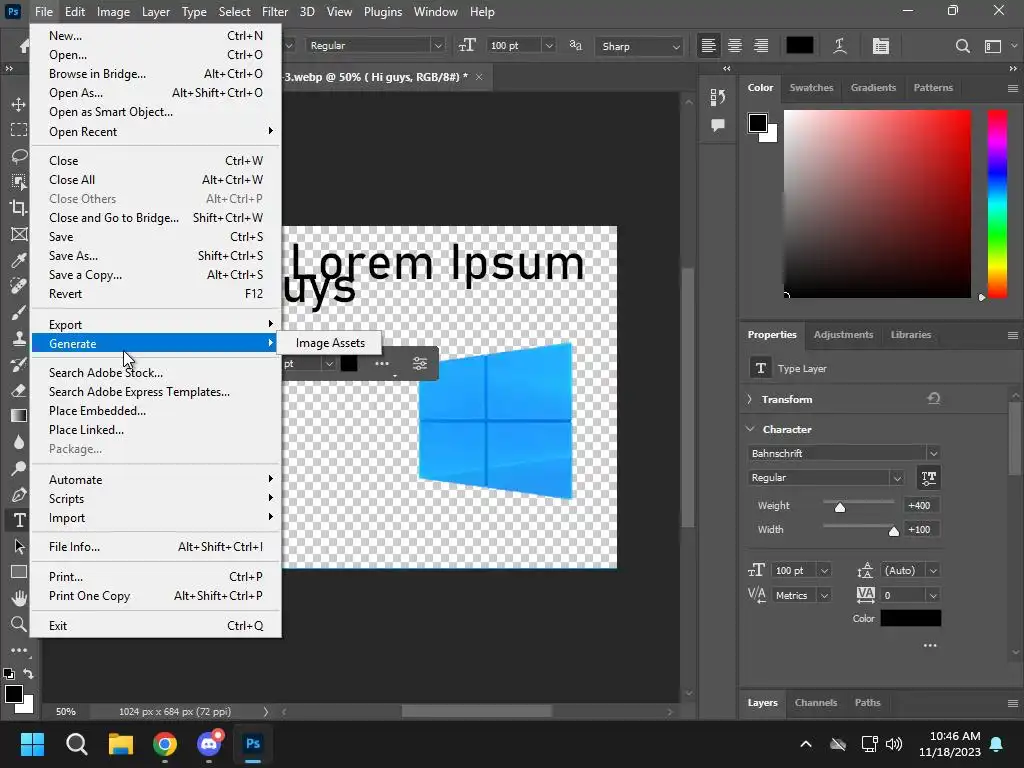Reset transform in Properties panel
Screen dimensions: 1024x768
[933, 398]
